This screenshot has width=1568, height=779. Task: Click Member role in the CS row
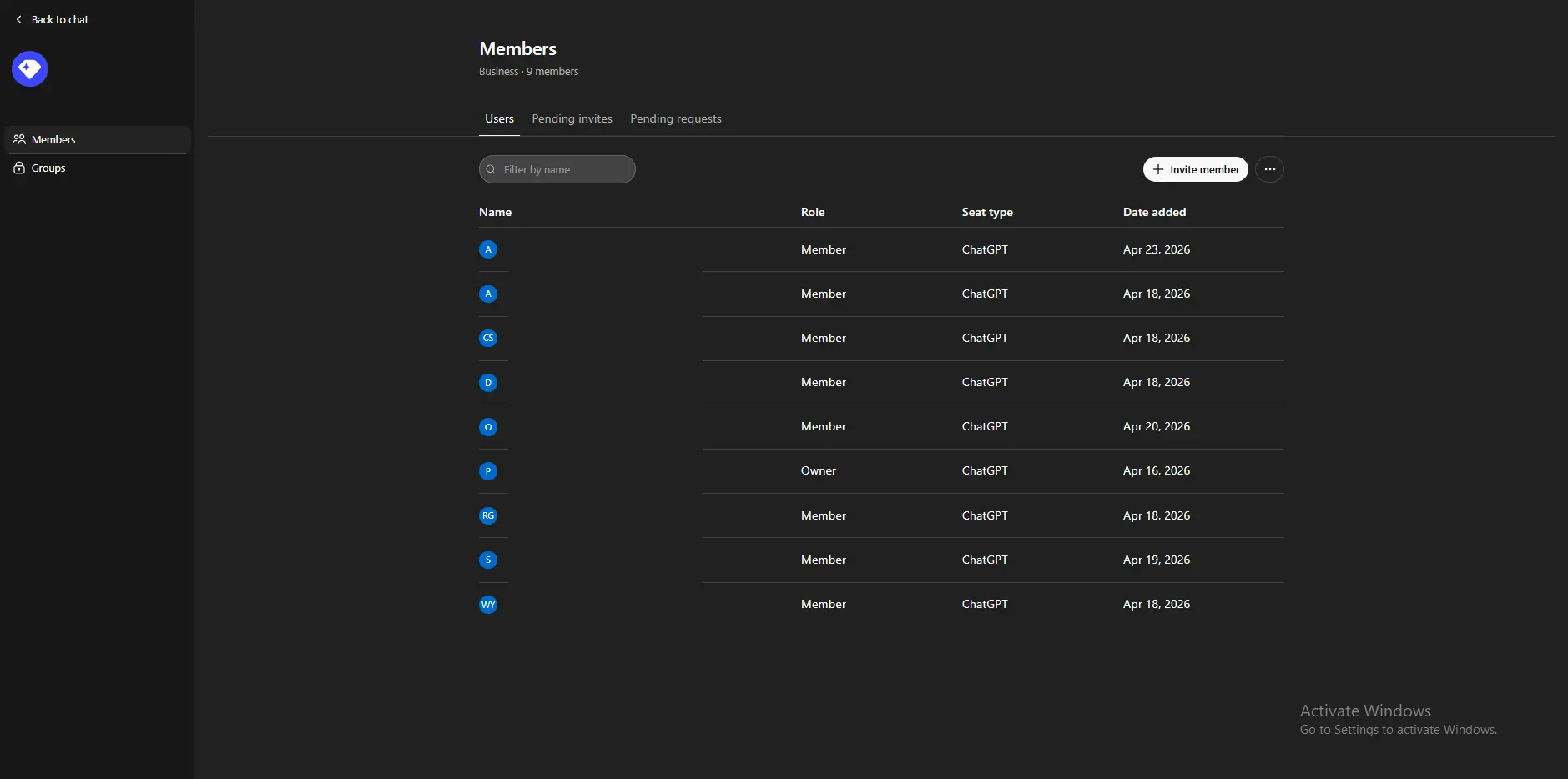(x=823, y=338)
